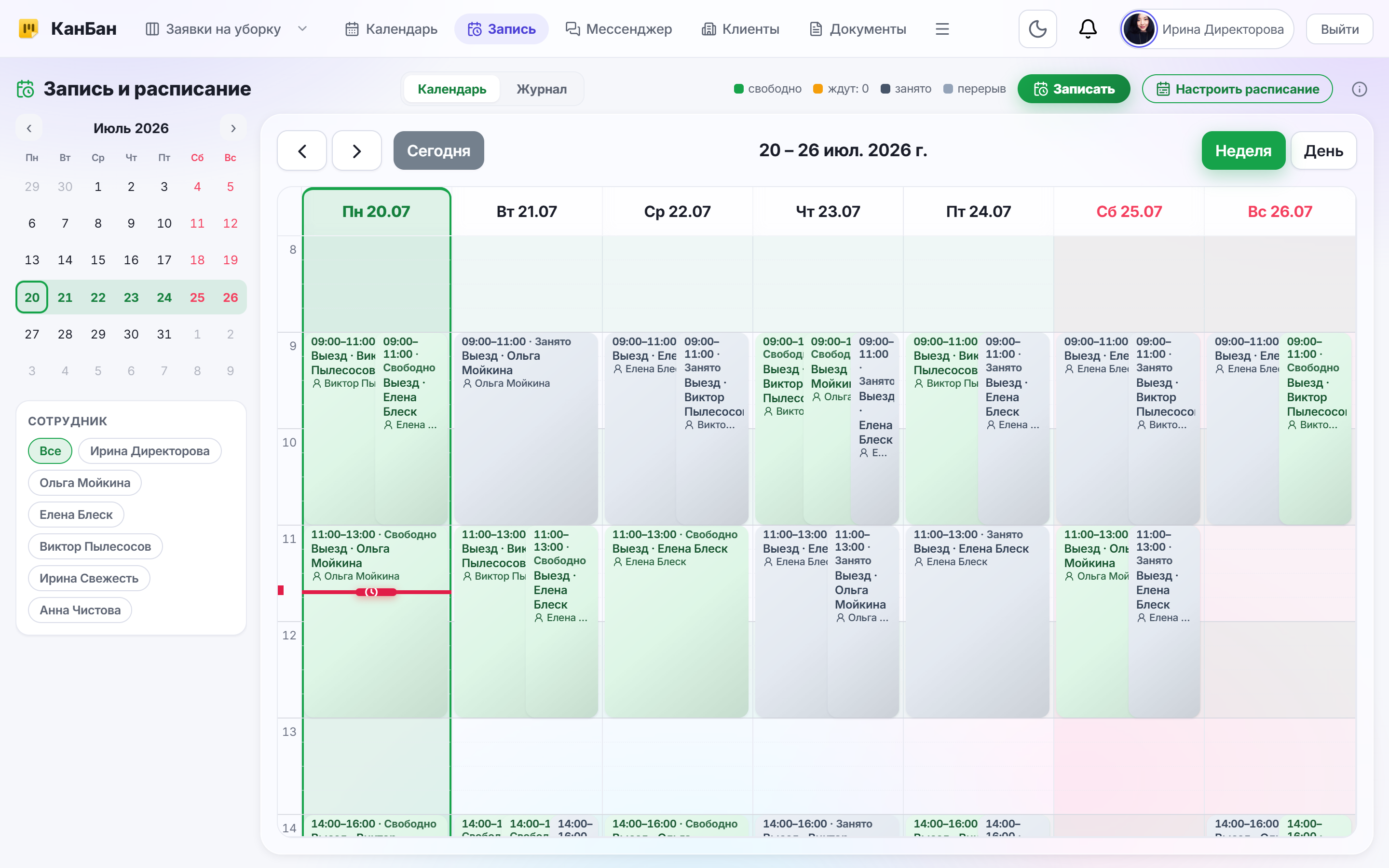Click the info icon beside Настроить расписание
This screenshot has width=1389, height=868.
(x=1359, y=89)
